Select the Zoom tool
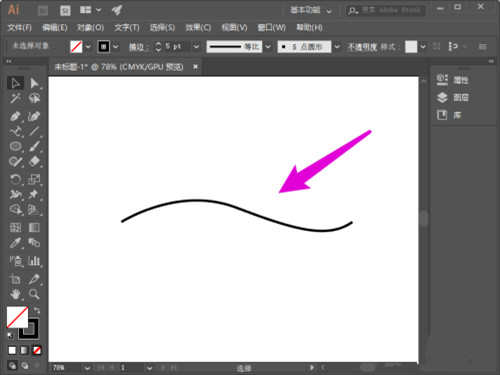This screenshot has height=375, width=500. click(x=34, y=294)
